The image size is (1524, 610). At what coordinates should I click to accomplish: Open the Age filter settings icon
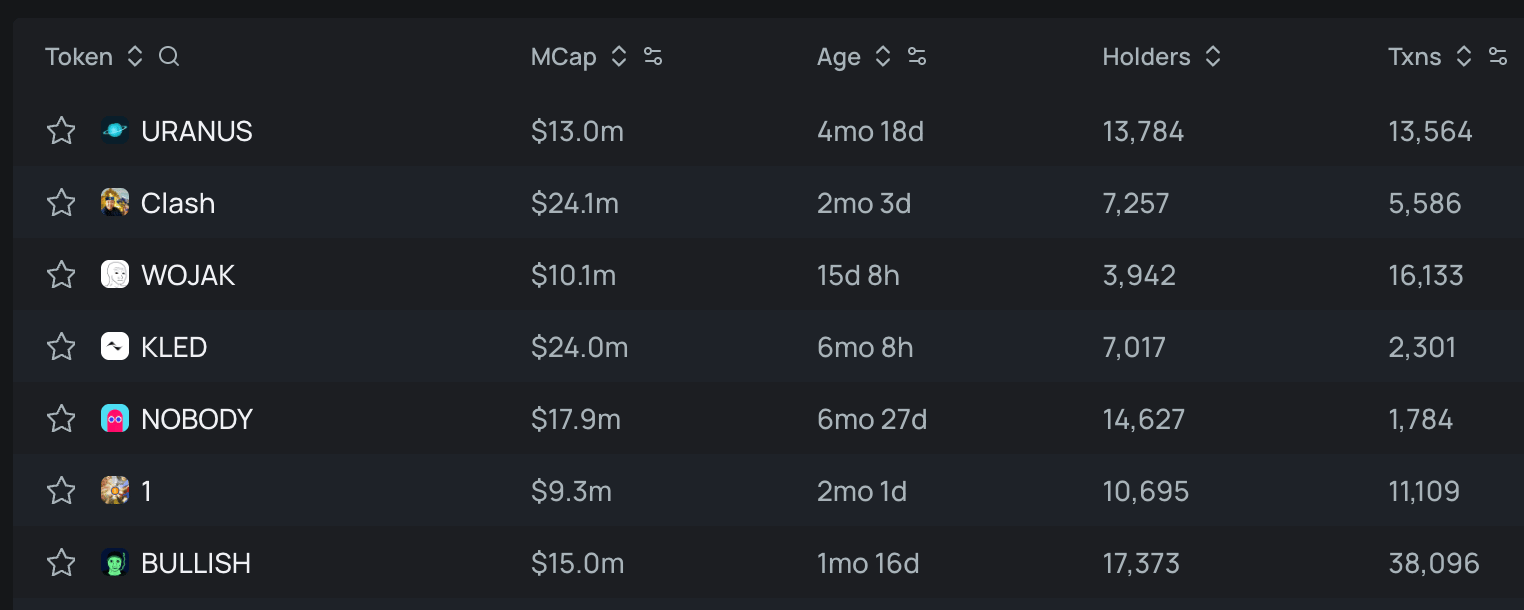917,57
